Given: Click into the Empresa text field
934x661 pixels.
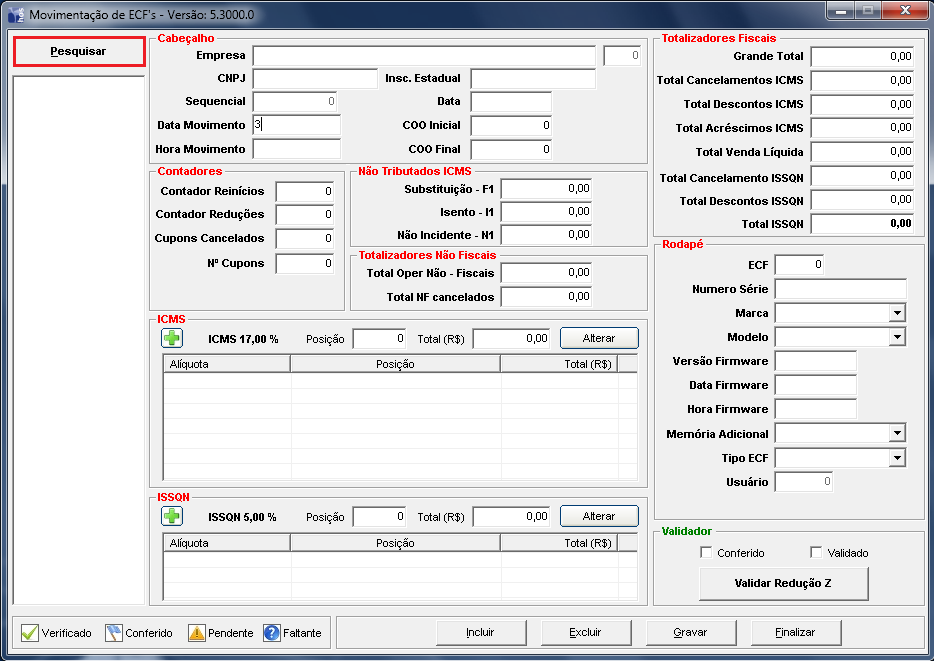Looking at the screenshot, I should tap(424, 55).
